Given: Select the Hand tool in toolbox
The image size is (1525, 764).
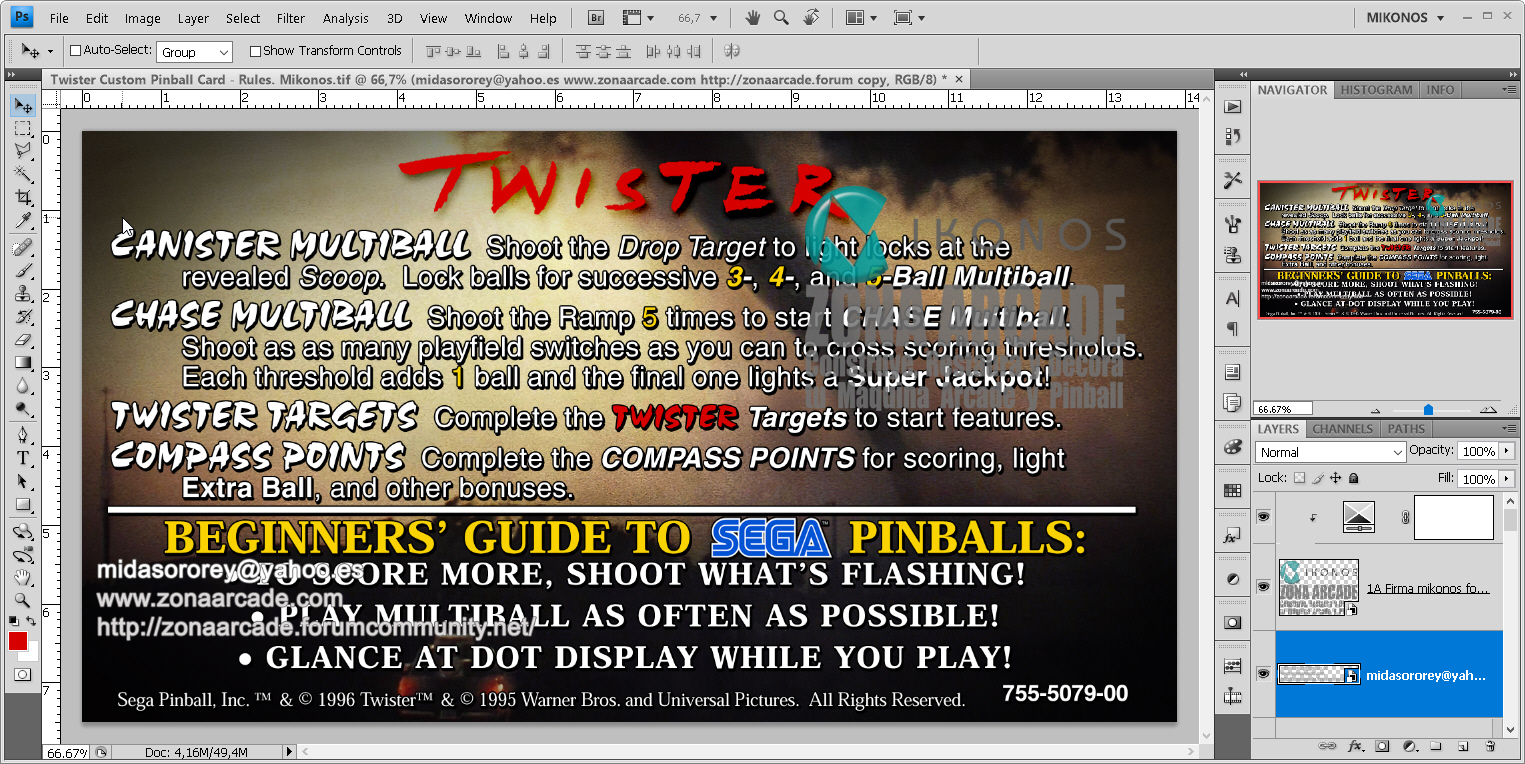Looking at the screenshot, I should [23, 578].
